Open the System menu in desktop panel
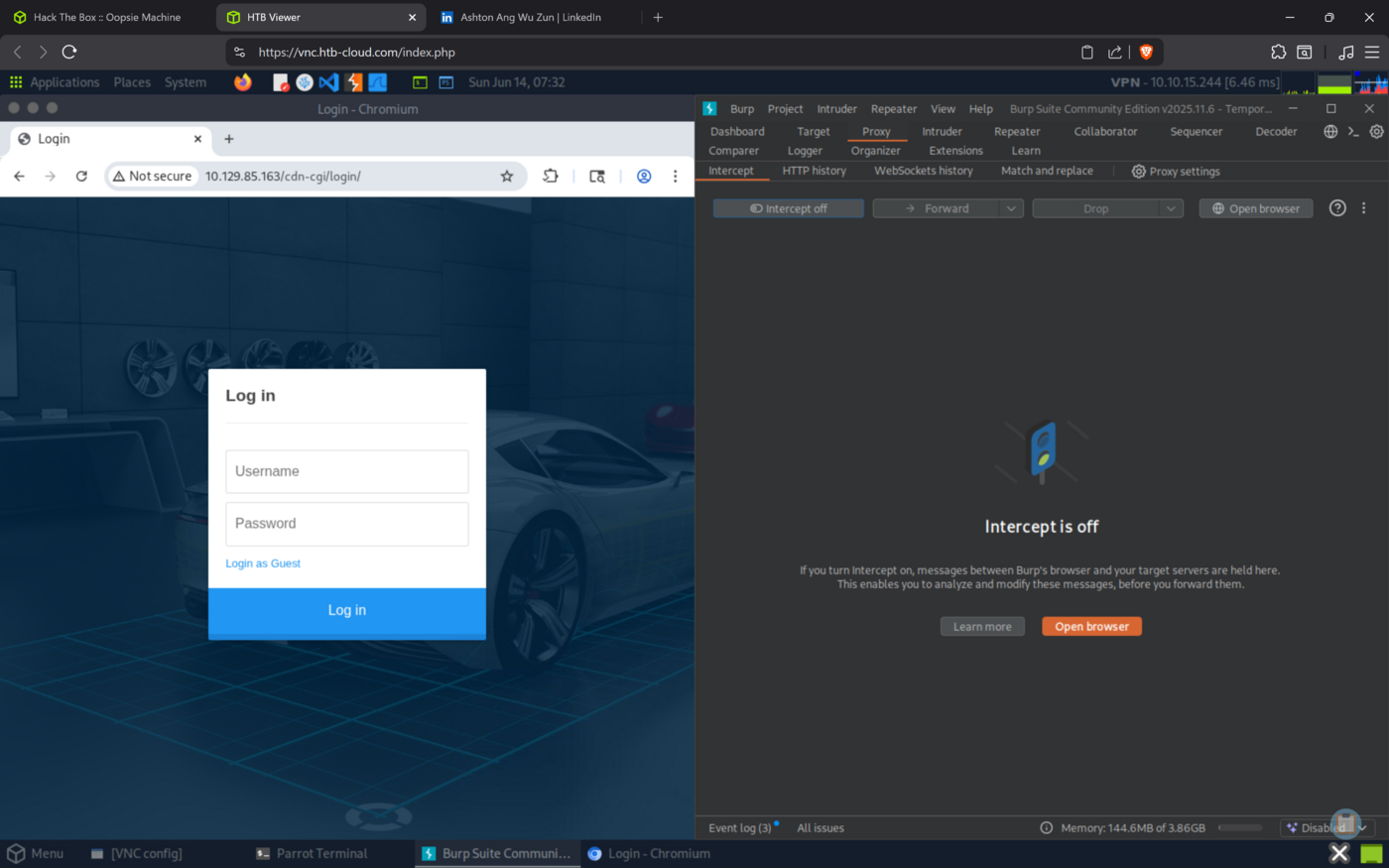 click(x=186, y=82)
